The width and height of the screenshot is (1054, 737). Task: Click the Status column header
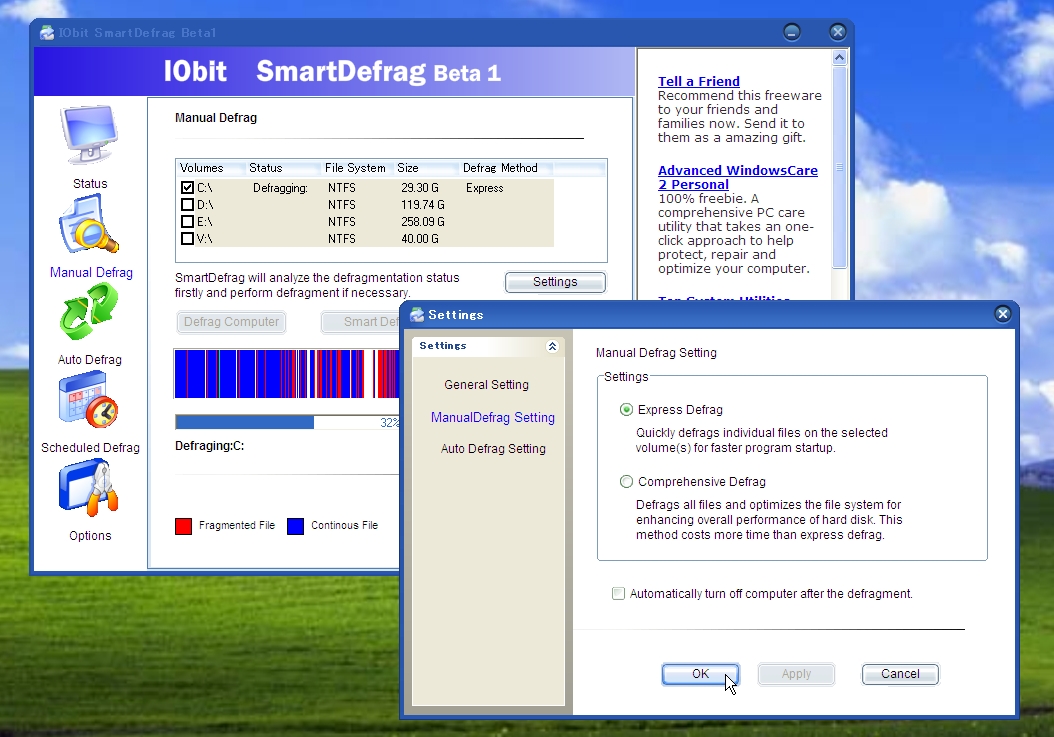click(x=283, y=168)
